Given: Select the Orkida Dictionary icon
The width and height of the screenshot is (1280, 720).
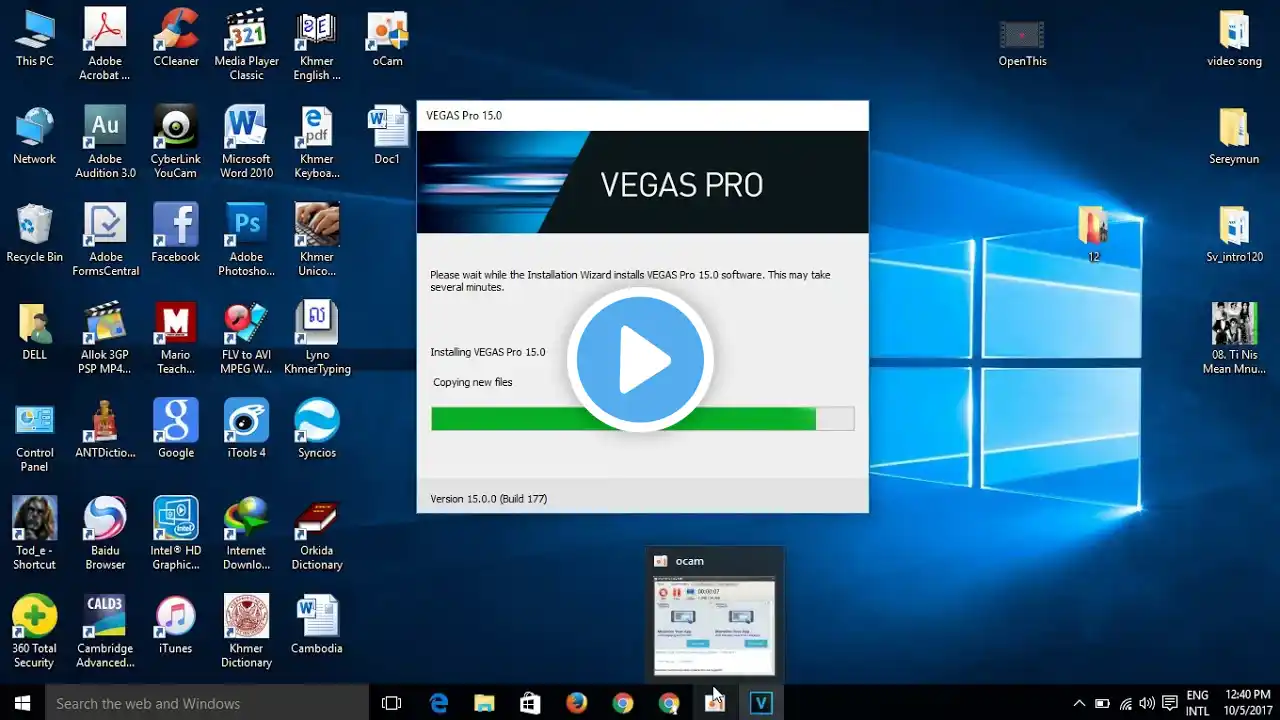Looking at the screenshot, I should 317,535.
